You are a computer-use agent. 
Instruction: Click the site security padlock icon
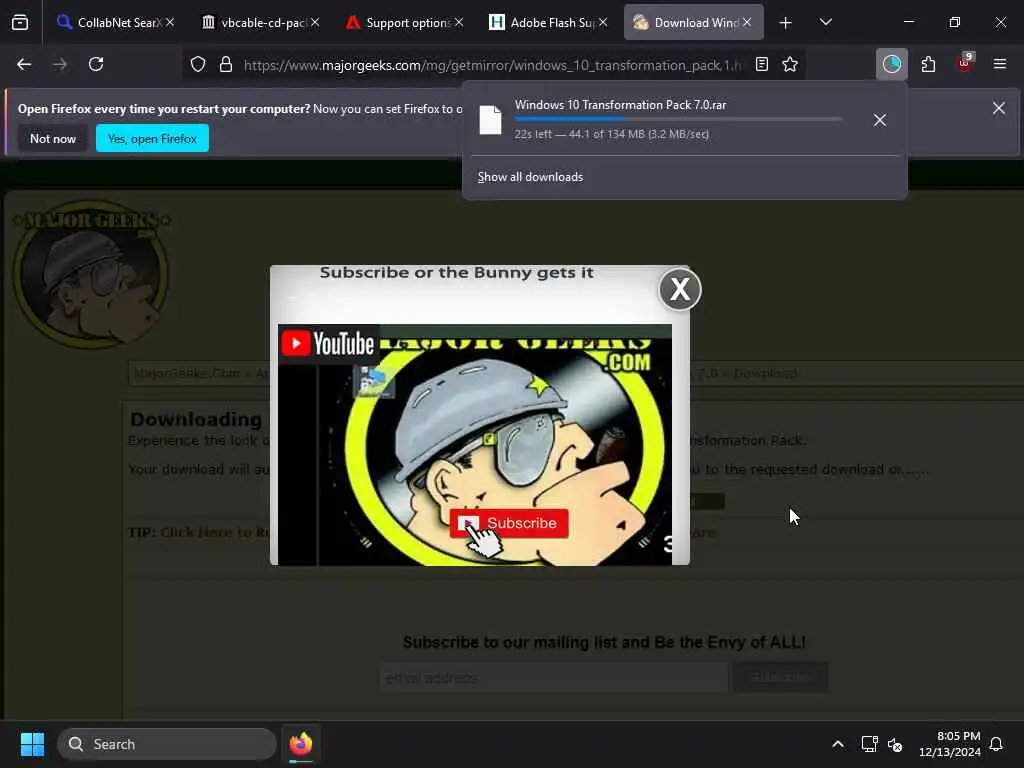coord(226,64)
